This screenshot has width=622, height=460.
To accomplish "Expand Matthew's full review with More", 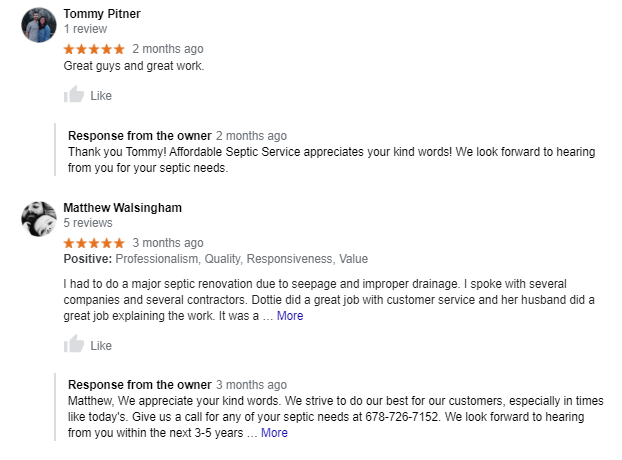I will click(x=290, y=316).
